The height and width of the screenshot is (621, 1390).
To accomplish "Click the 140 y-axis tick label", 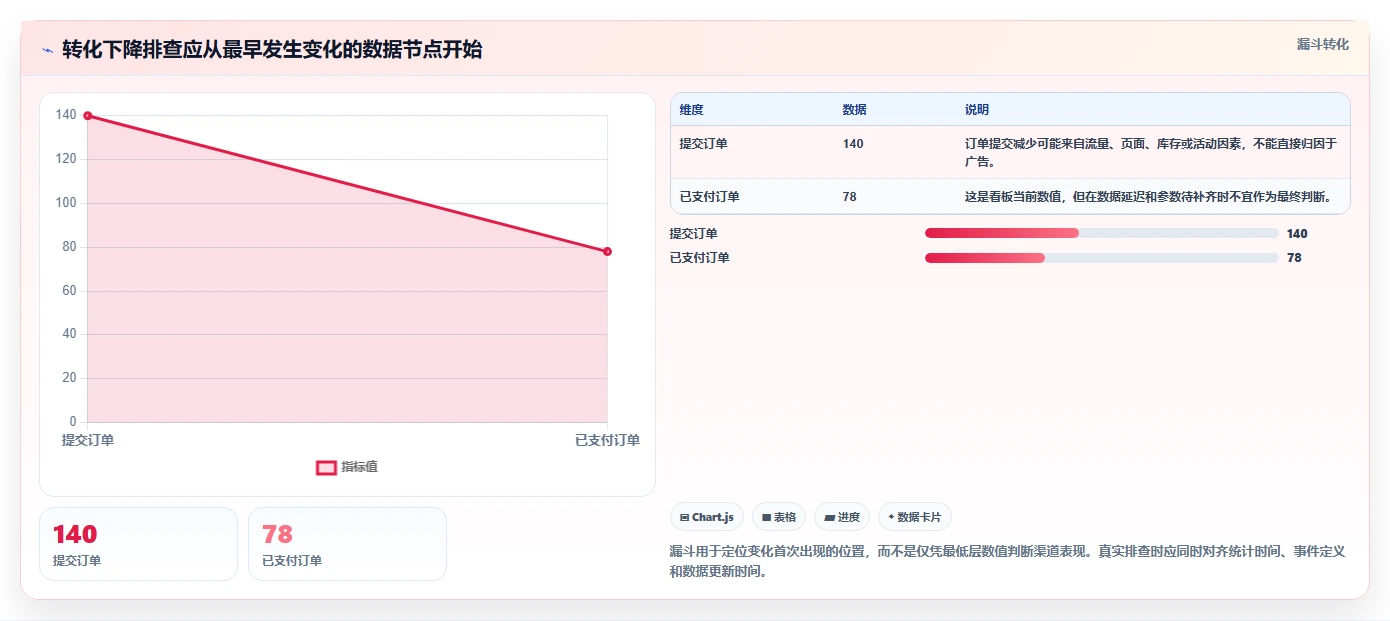I will click(66, 115).
